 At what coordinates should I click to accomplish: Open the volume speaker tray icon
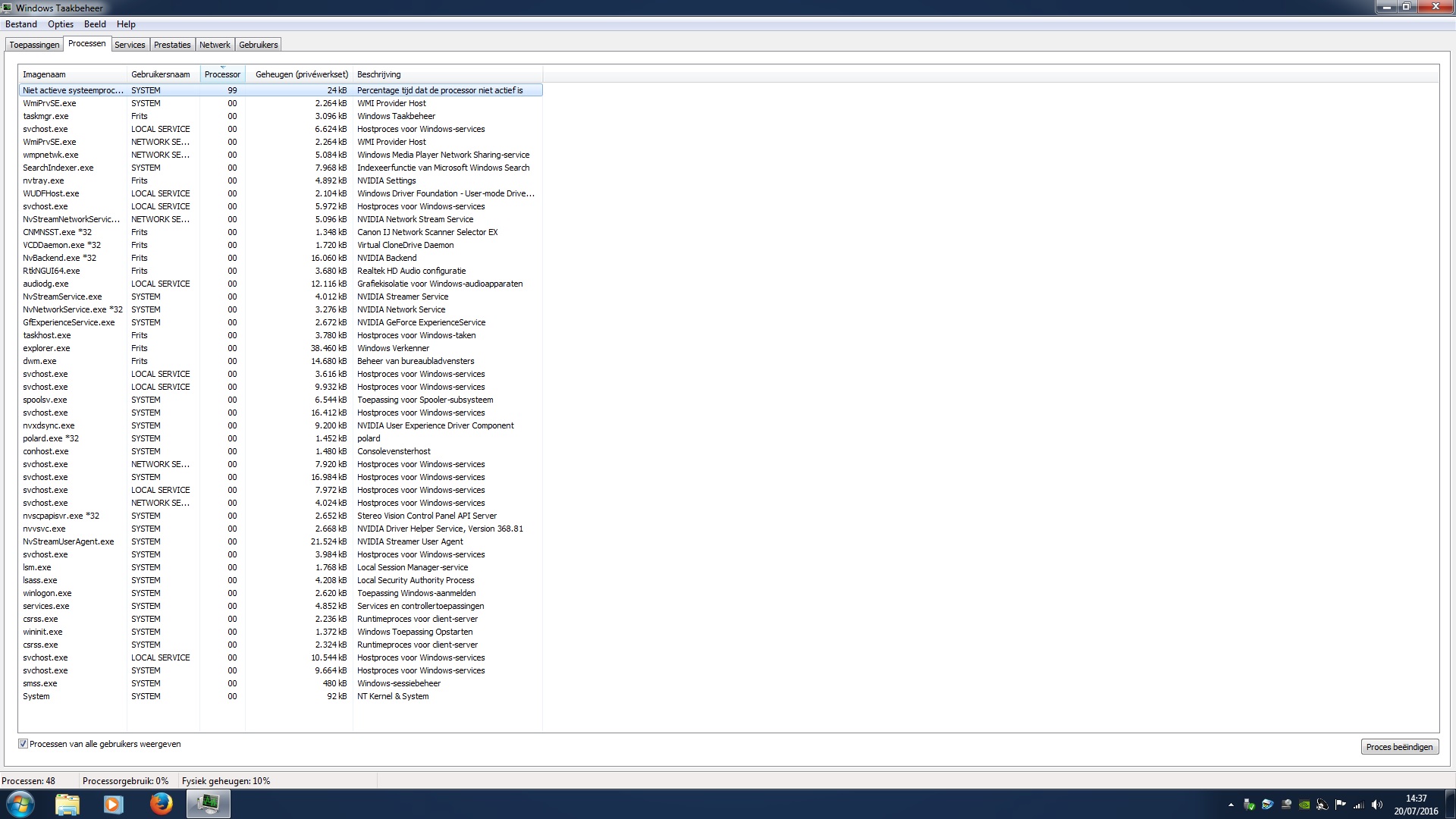1377,805
